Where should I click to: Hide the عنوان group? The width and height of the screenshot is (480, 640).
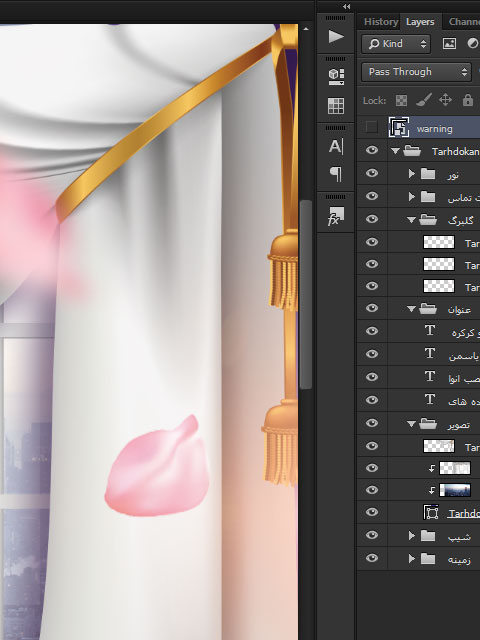pos(371,308)
